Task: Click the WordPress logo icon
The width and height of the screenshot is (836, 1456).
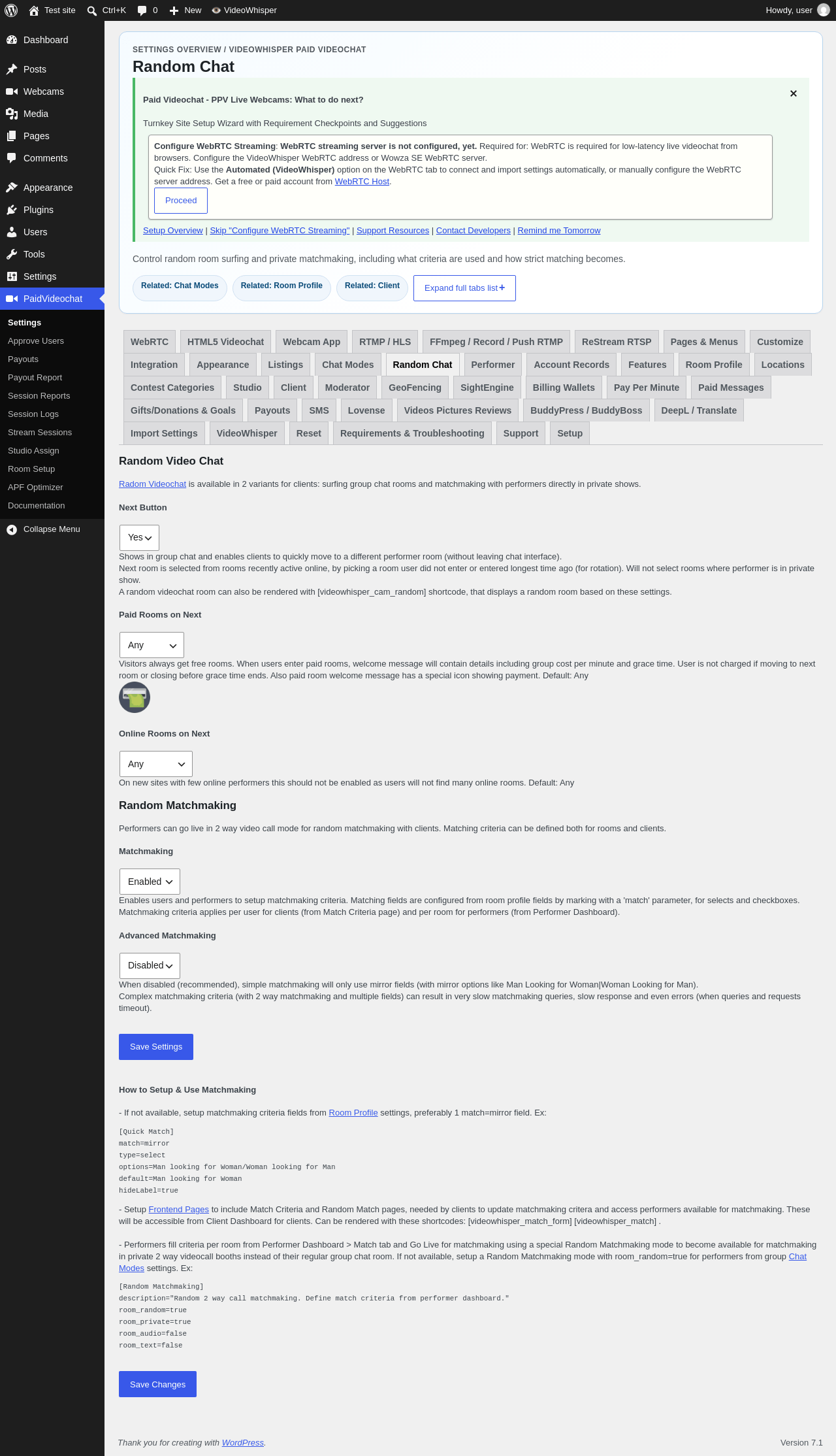Action: (11, 10)
